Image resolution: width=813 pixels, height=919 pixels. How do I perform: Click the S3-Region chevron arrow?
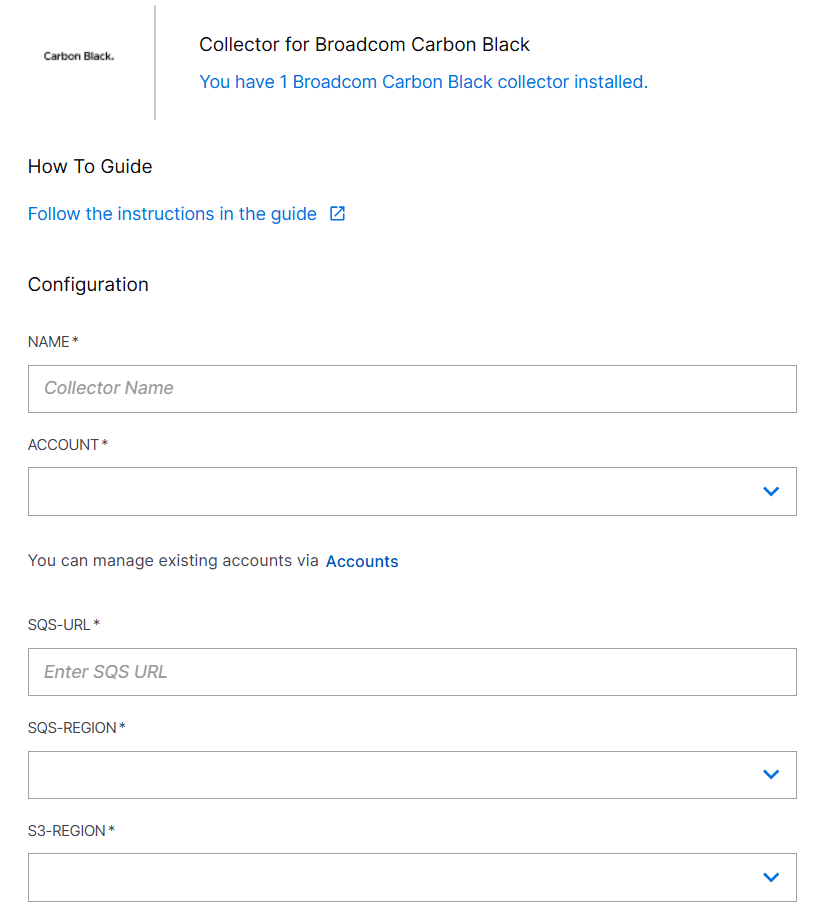770,877
